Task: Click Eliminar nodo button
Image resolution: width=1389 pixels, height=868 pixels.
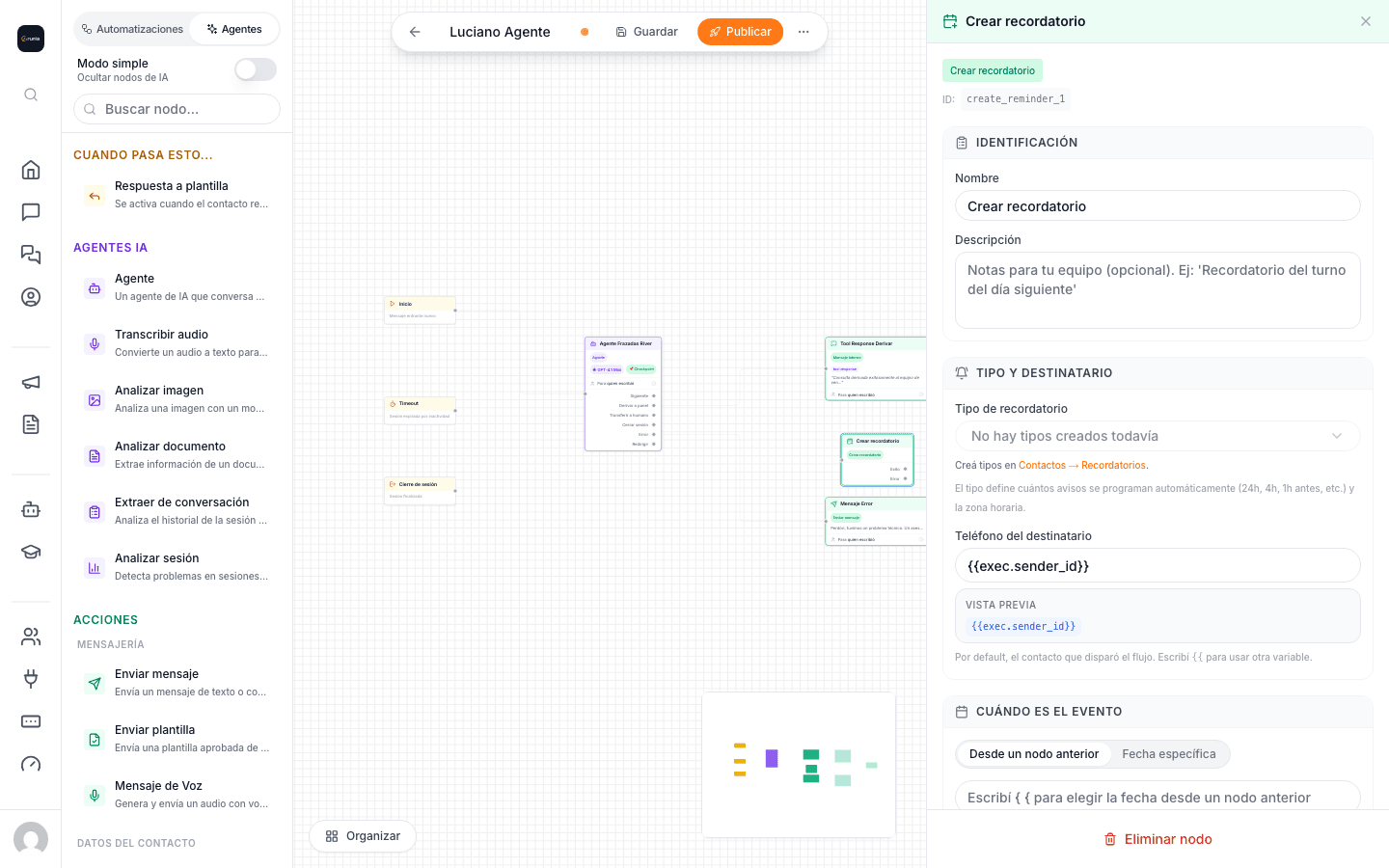Action: click(x=1157, y=839)
